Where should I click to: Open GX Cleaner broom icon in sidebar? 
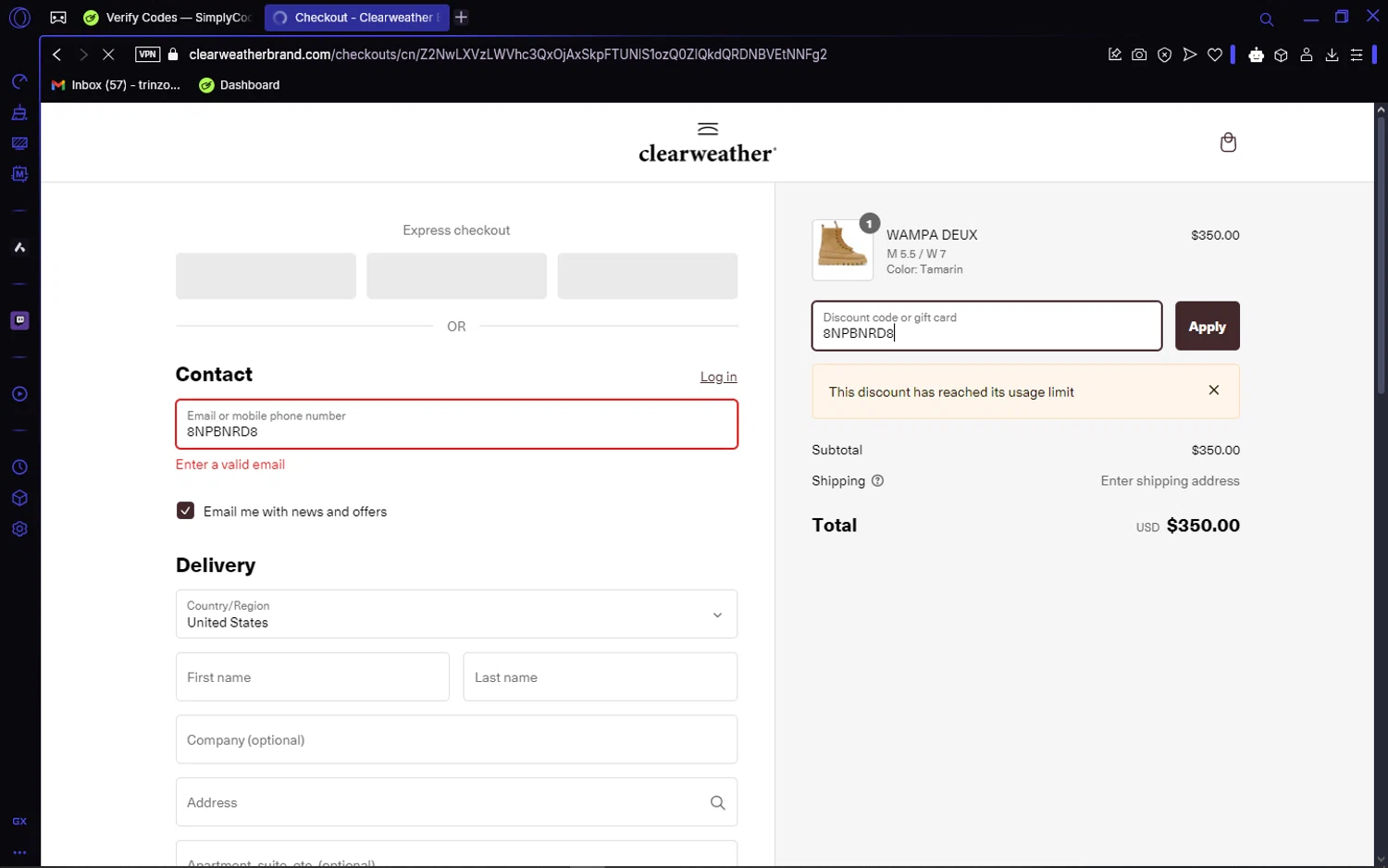click(x=19, y=113)
